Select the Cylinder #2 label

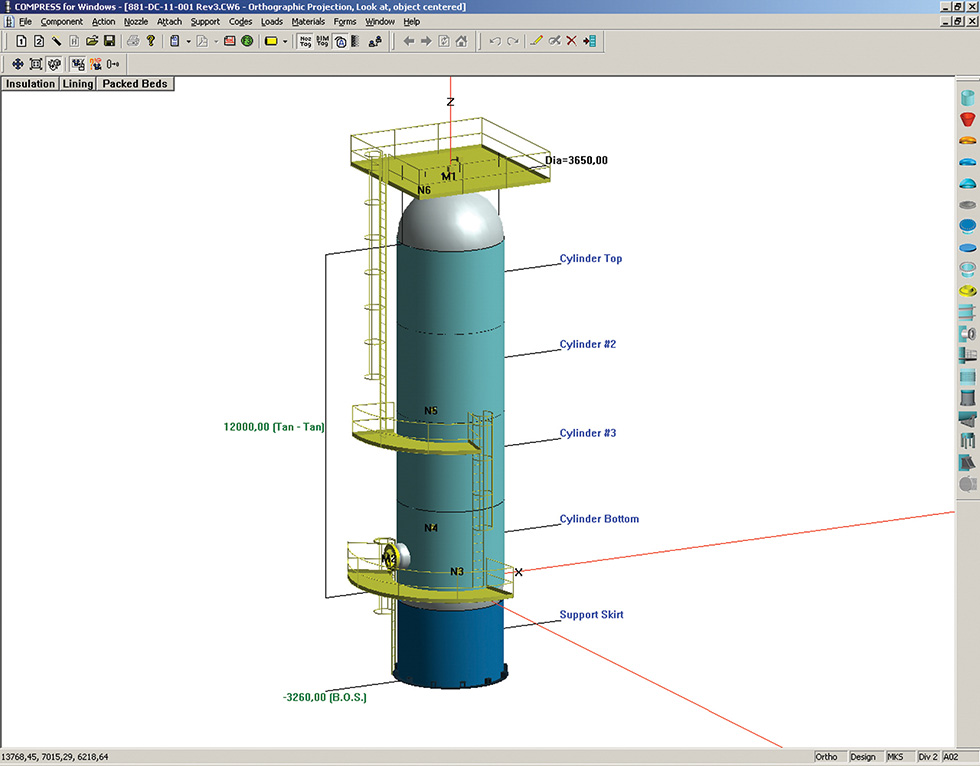[x=588, y=344]
